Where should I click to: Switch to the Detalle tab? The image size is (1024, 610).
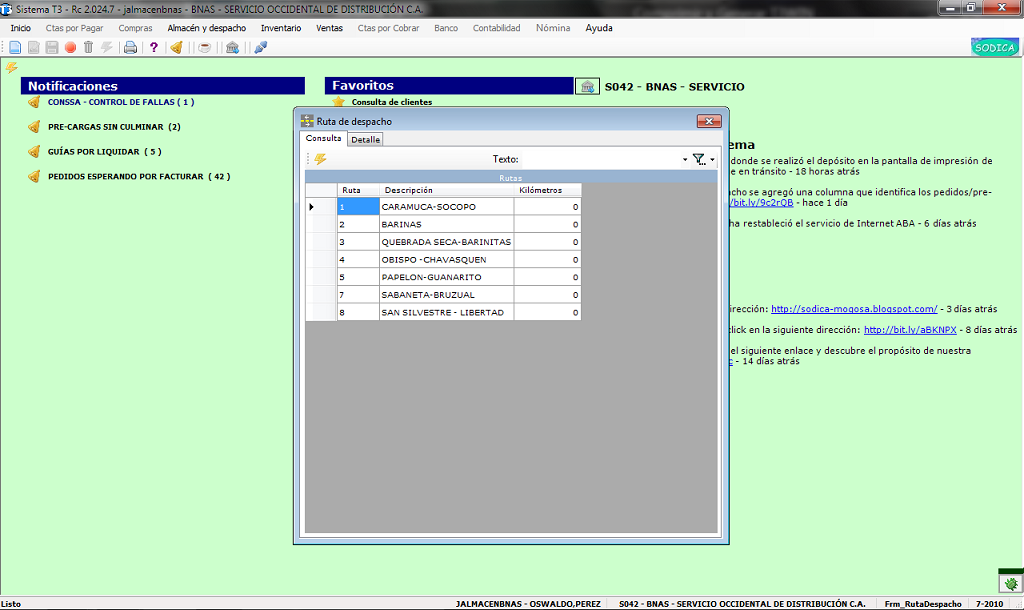coord(365,140)
